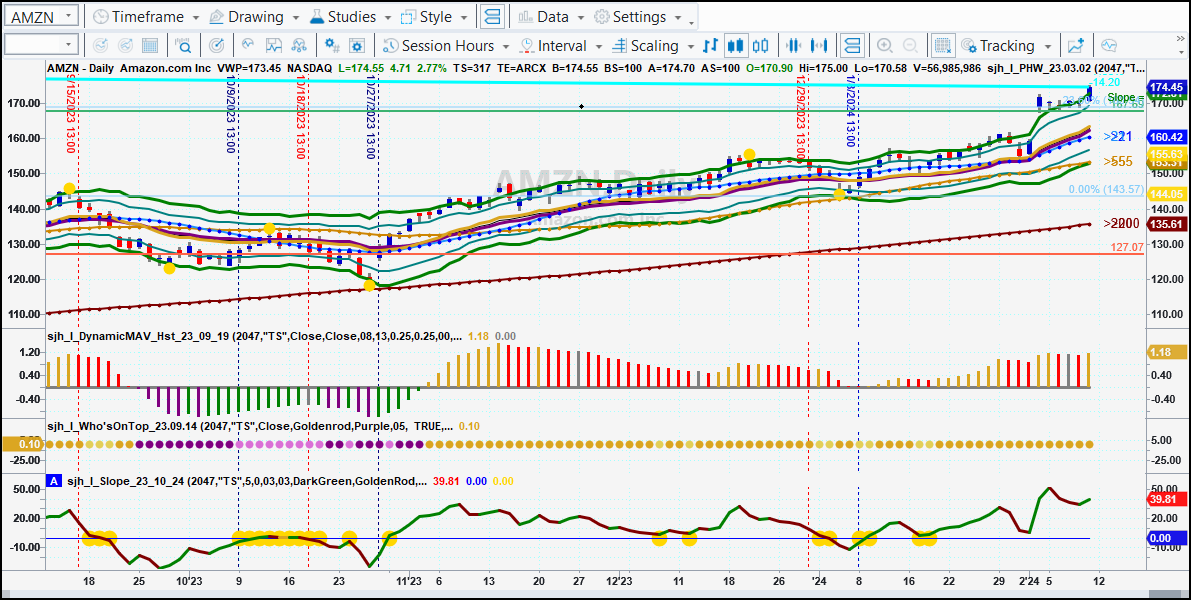Open the Studies menu

tap(351, 17)
